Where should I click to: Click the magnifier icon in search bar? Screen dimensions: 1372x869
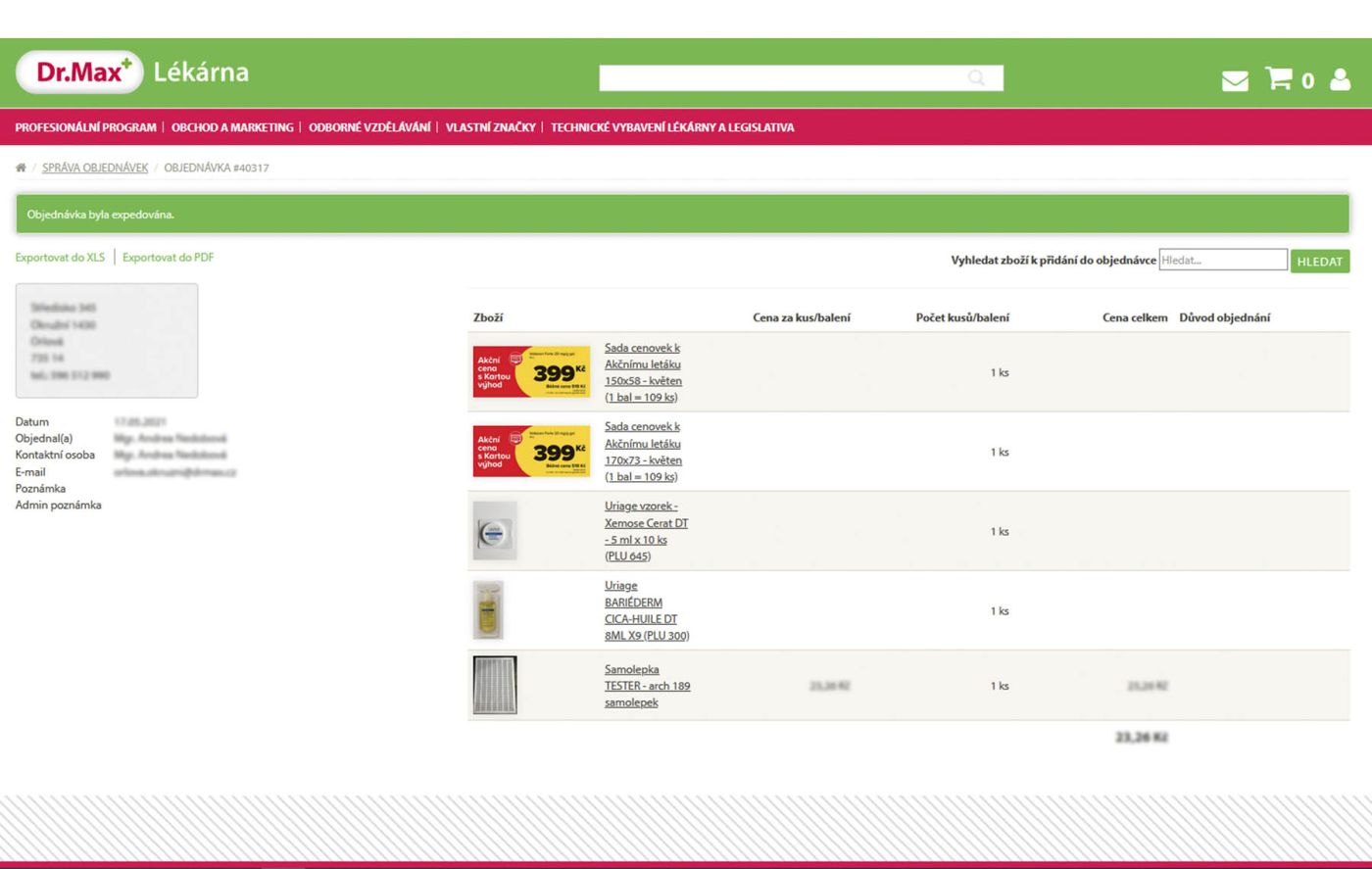(x=976, y=78)
